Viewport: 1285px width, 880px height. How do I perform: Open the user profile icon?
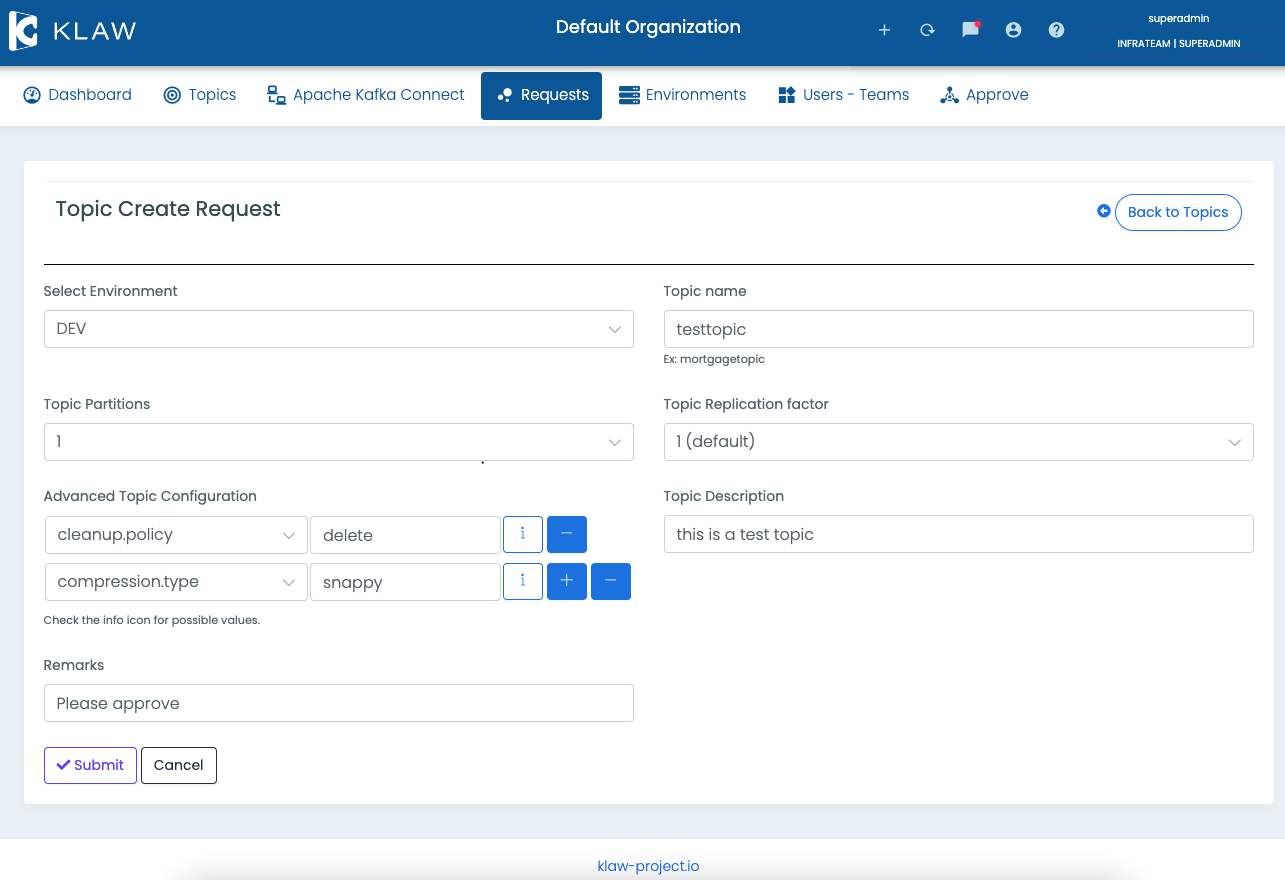click(1013, 30)
